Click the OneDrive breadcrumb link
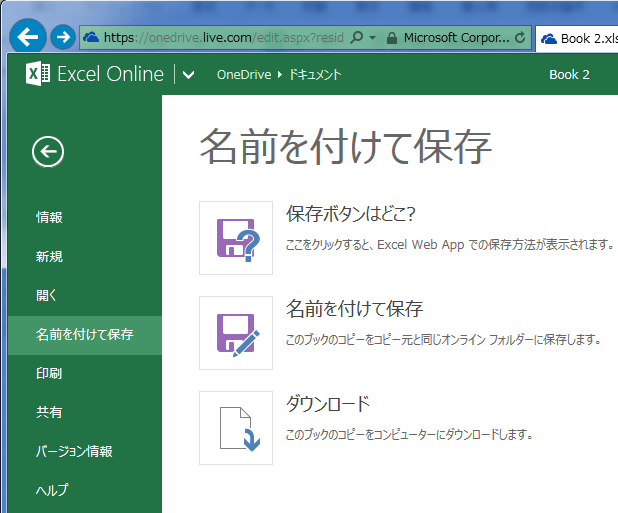The image size is (618, 513). tap(244, 75)
